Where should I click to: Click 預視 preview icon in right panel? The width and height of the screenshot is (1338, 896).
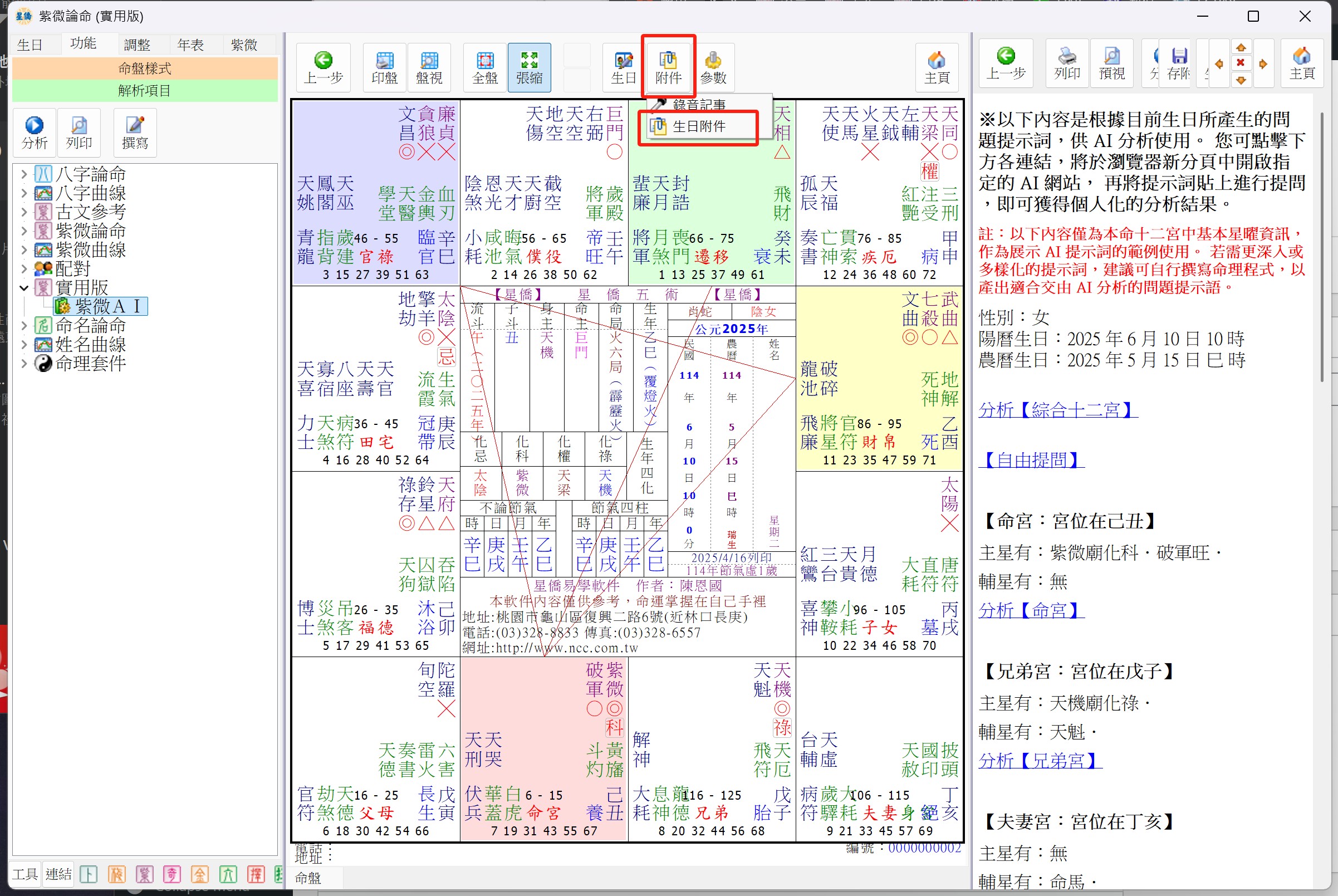tap(1111, 63)
